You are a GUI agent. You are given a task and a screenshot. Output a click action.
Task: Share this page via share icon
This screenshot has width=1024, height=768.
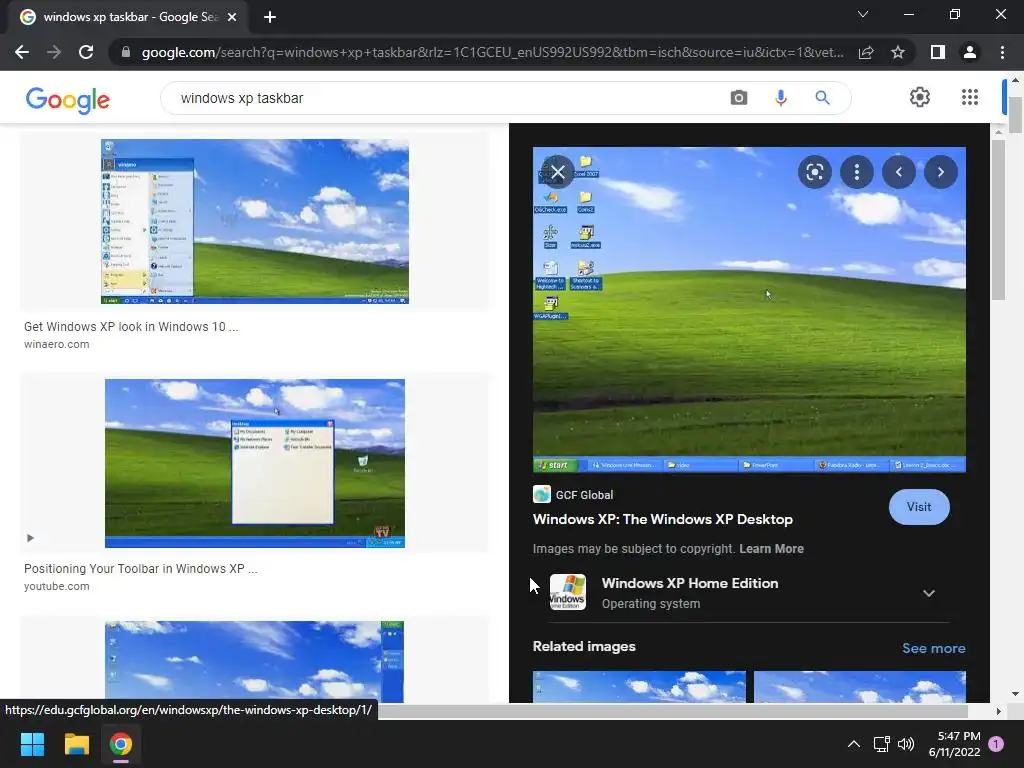point(866,52)
